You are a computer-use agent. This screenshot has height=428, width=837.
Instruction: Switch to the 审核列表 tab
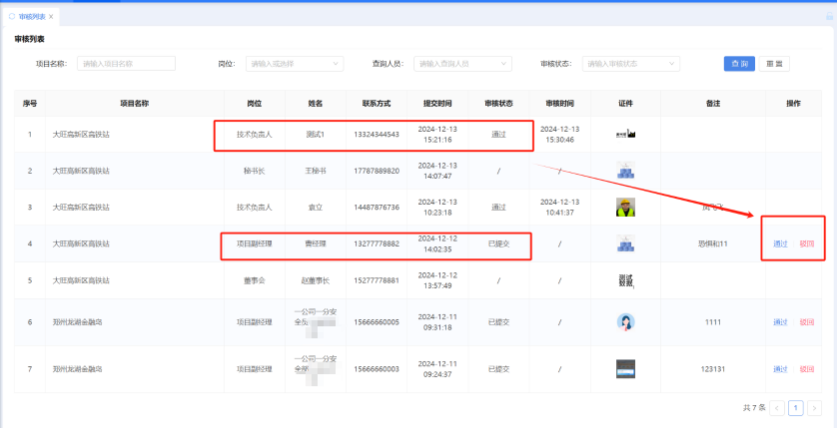click(x=30, y=17)
